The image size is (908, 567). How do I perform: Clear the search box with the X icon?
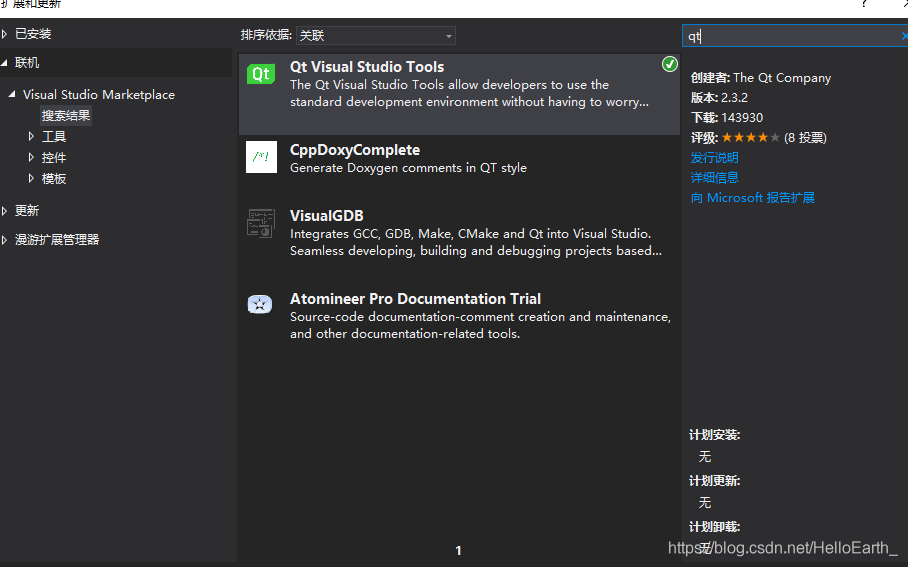(904, 36)
